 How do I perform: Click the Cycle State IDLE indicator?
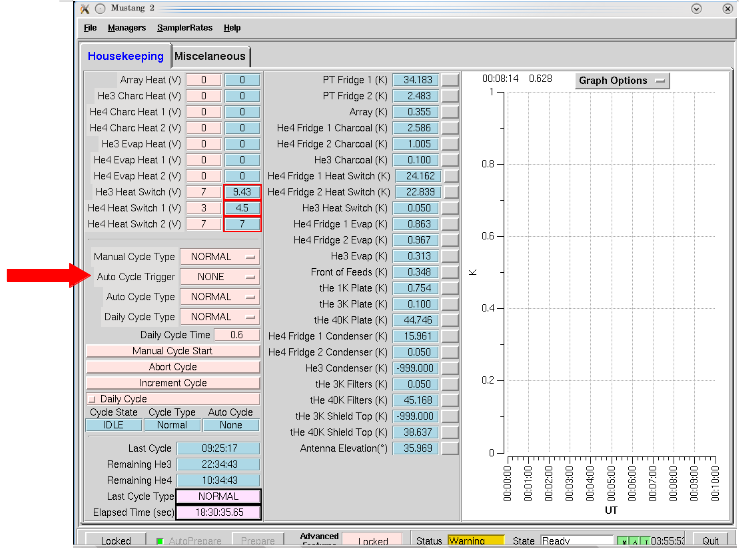point(114,425)
